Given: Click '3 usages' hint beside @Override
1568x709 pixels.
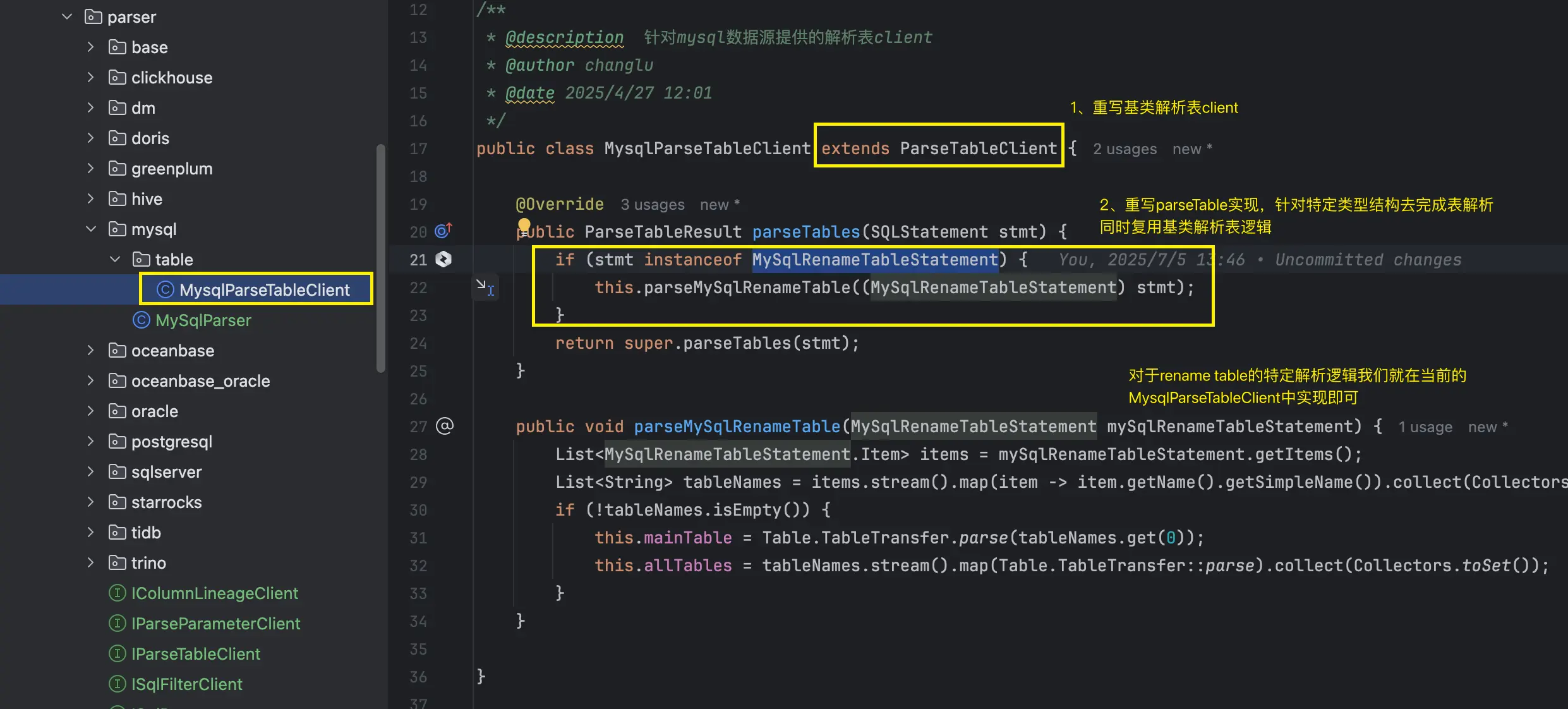Looking at the screenshot, I should 652,205.
